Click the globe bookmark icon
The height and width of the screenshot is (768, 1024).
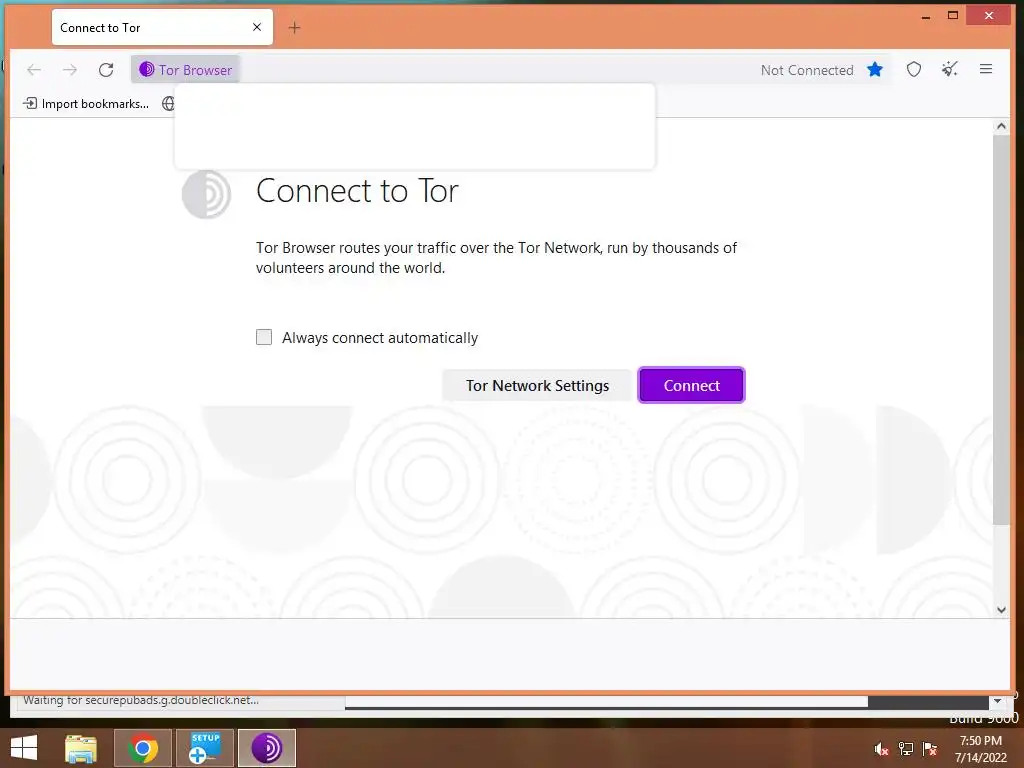coord(168,103)
